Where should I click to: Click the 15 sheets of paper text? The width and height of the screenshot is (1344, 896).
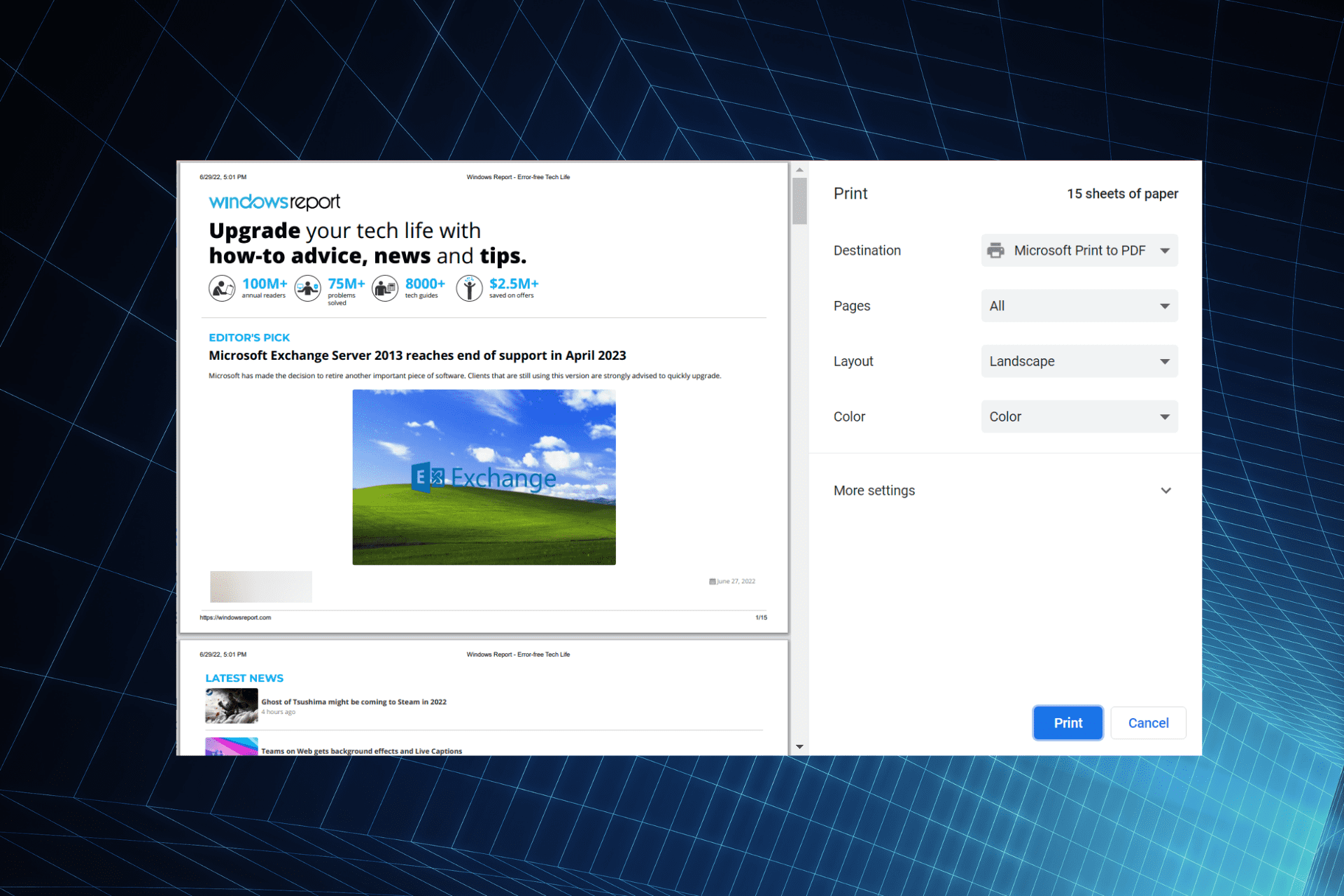coord(1122,194)
